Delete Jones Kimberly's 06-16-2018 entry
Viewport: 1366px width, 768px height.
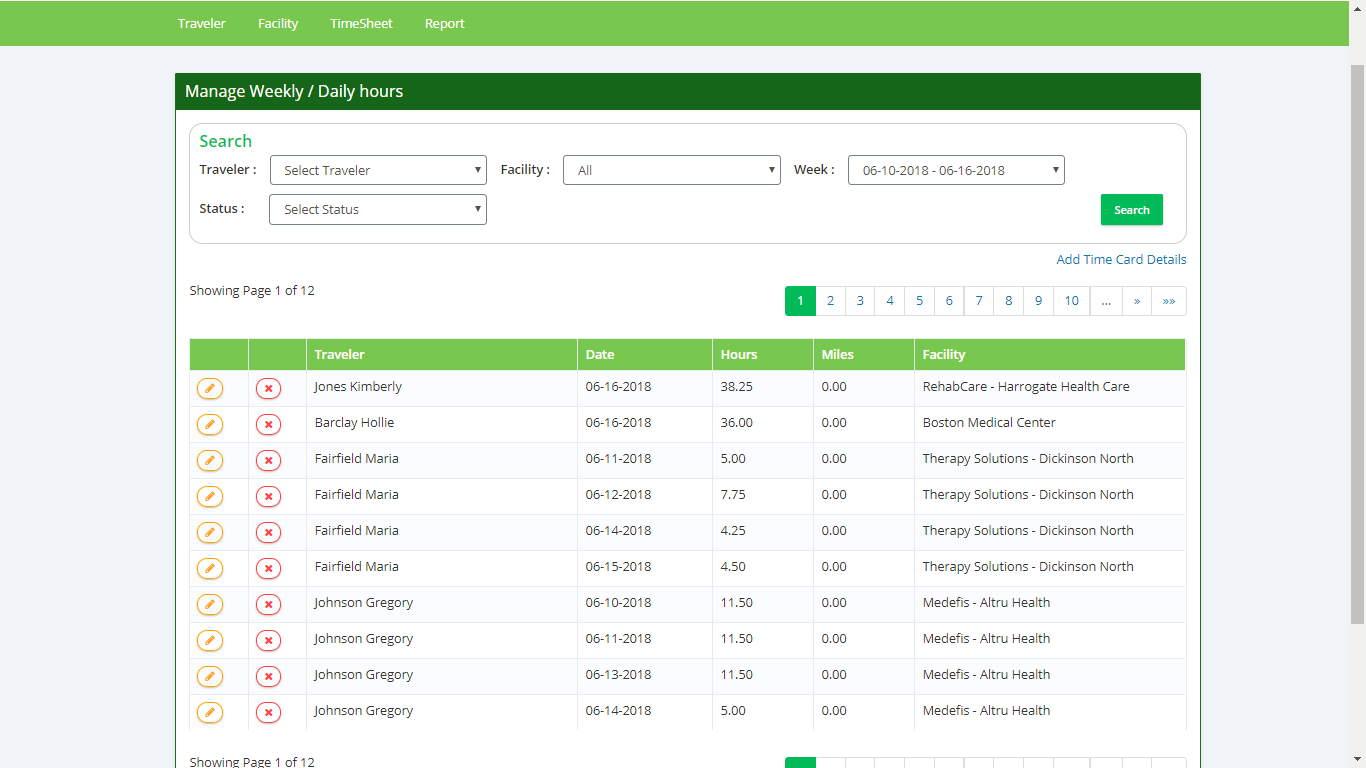click(268, 388)
